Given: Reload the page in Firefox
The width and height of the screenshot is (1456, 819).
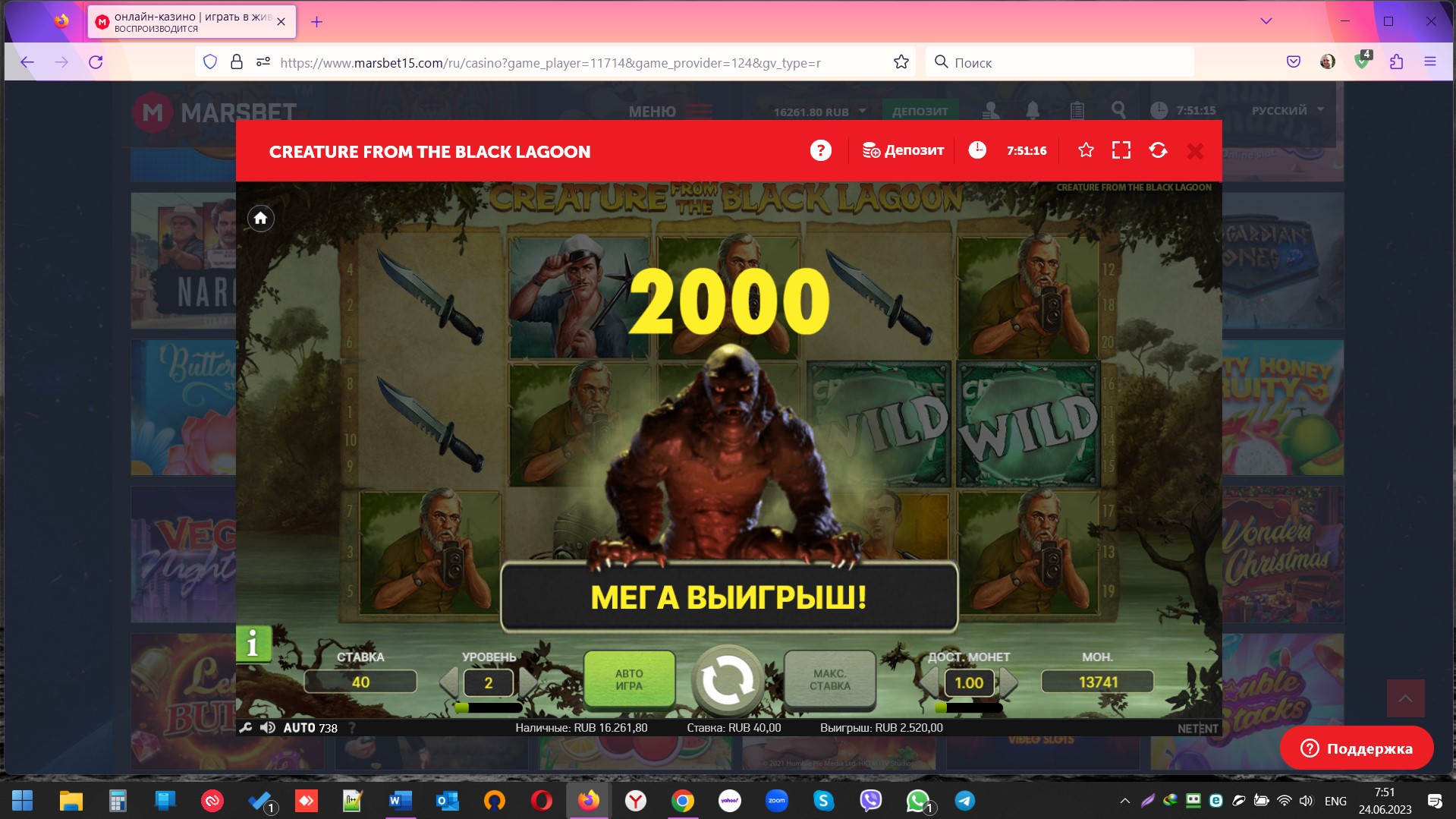Looking at the screenshot, I should [x=96, y=62].
